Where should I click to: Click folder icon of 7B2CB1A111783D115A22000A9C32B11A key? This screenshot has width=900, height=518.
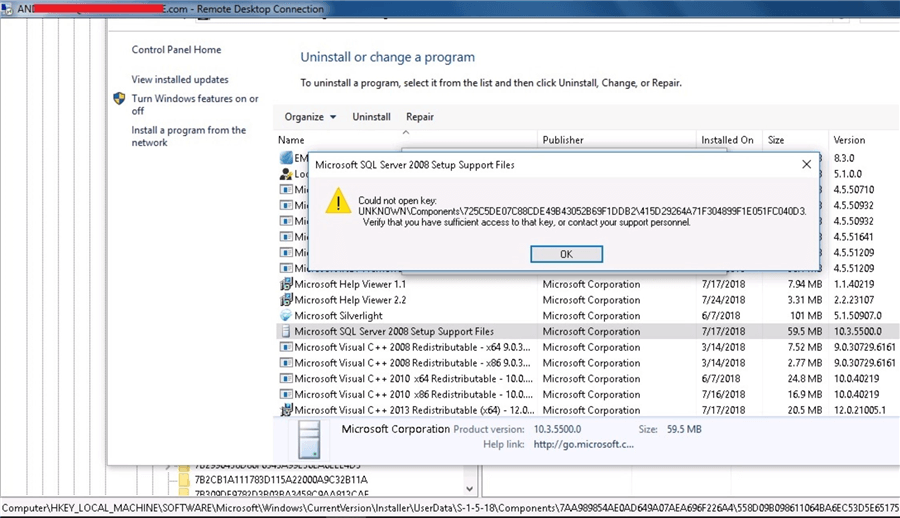tap(184, 480)
